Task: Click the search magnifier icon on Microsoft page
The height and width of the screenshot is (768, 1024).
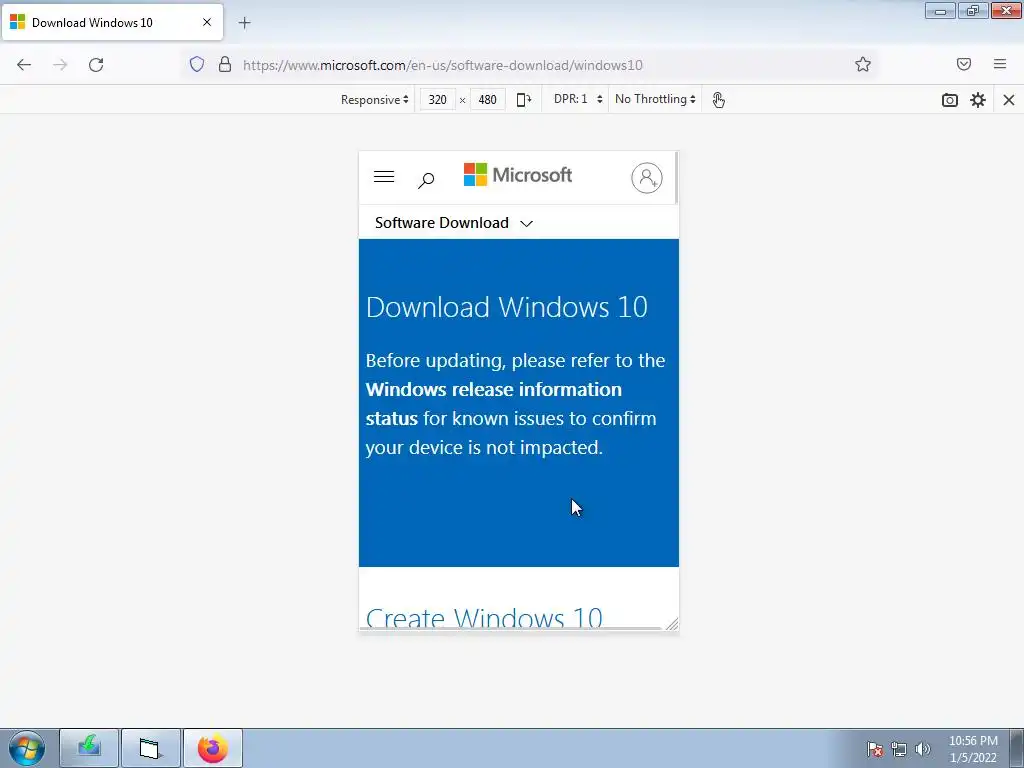Action: (x=426, y=180)
